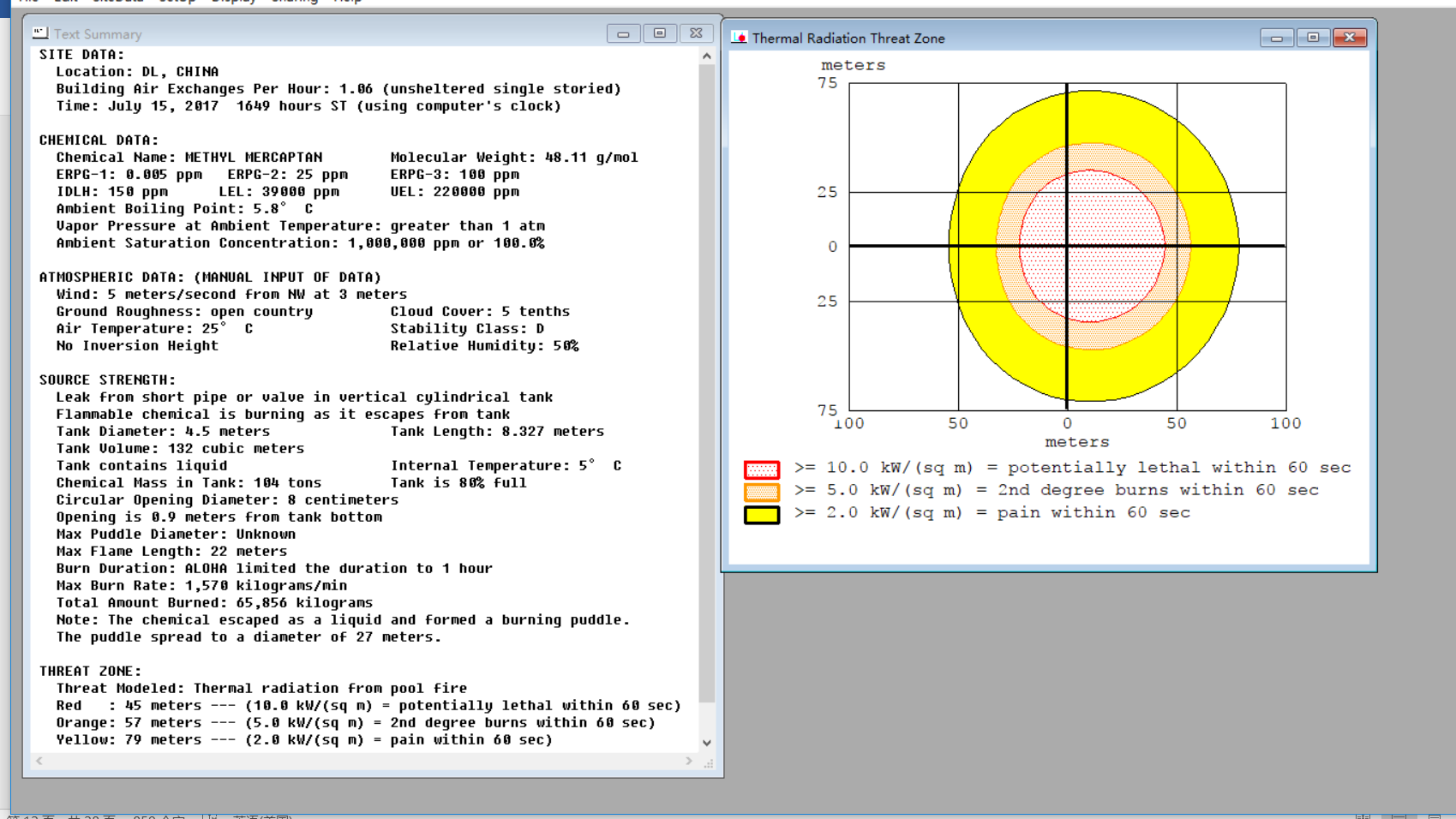This screenshot has height=819, width=1456.
Task: Click the 'UEL: 220000 ppm' value
Action: coord(455,192)
